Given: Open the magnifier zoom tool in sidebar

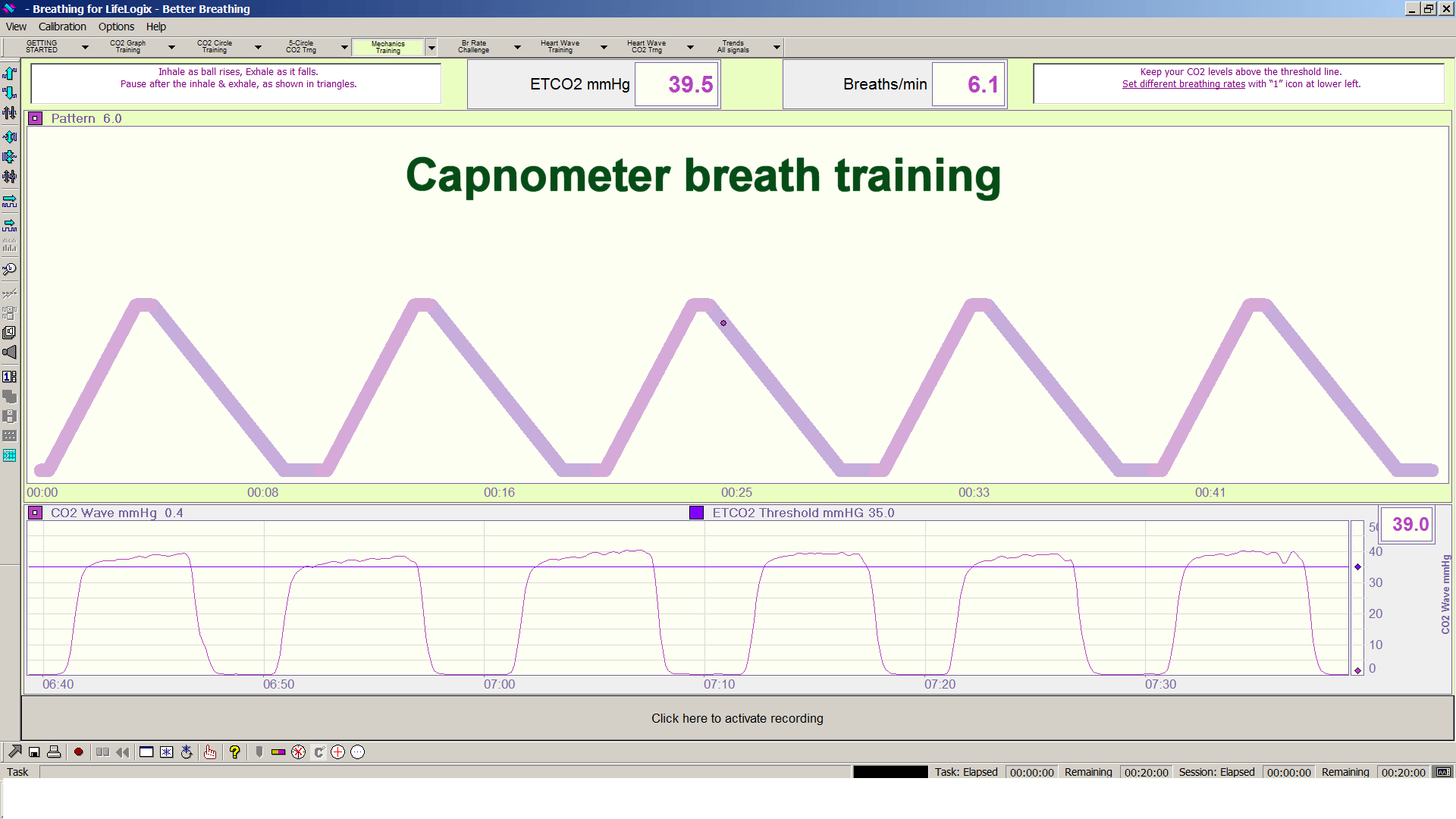Looking at the screenshot, I should point(10,269).
